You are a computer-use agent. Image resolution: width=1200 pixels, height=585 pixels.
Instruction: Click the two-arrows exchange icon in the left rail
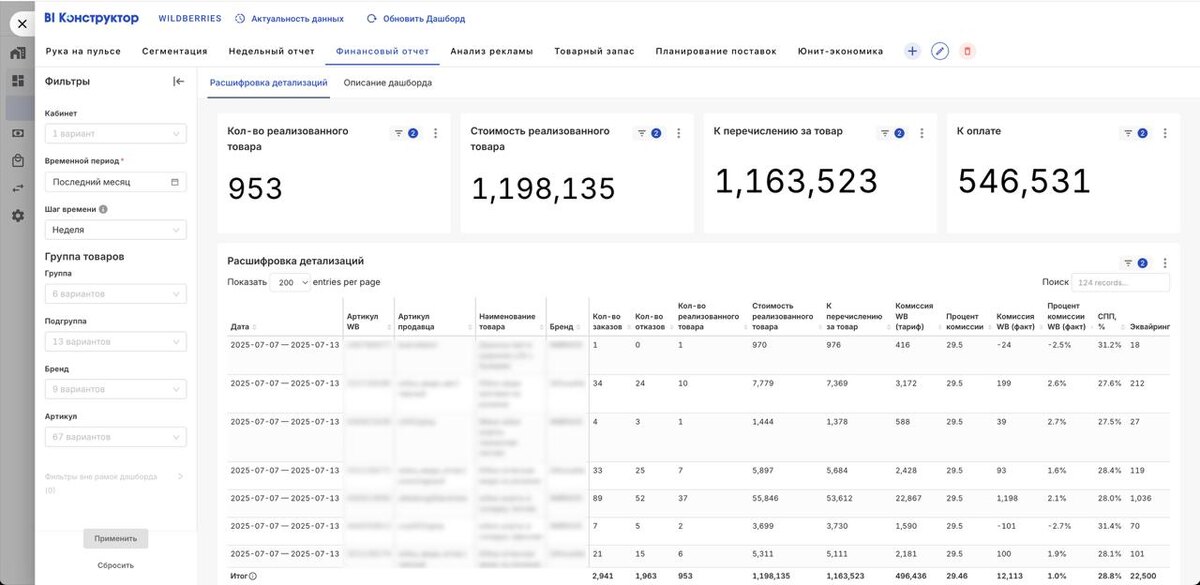(x=18, y=188)
